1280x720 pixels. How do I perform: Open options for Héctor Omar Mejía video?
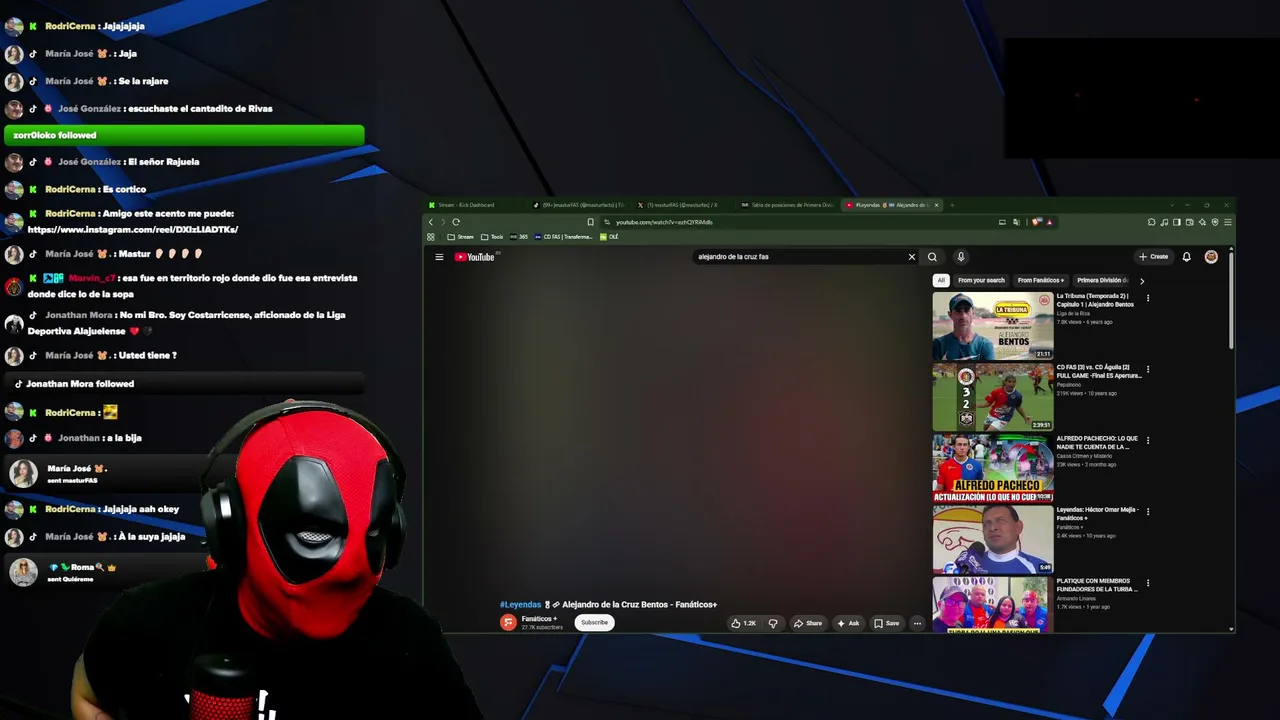[1148, 511]
